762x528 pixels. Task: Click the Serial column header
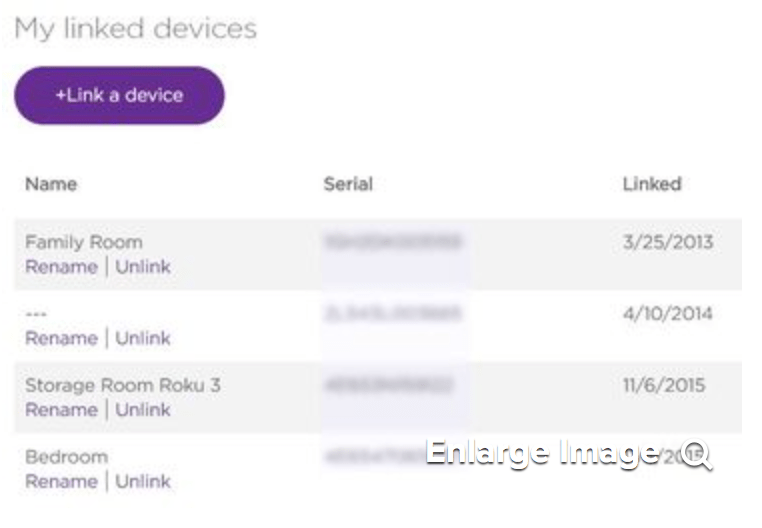coord(348,184)
